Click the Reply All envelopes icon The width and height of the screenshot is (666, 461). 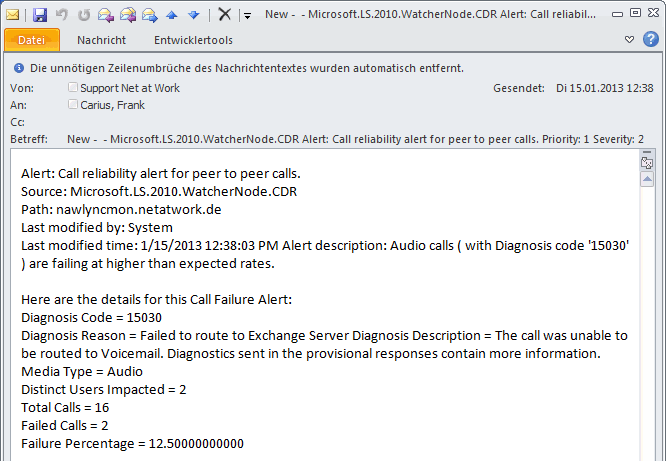coord(128,15)
